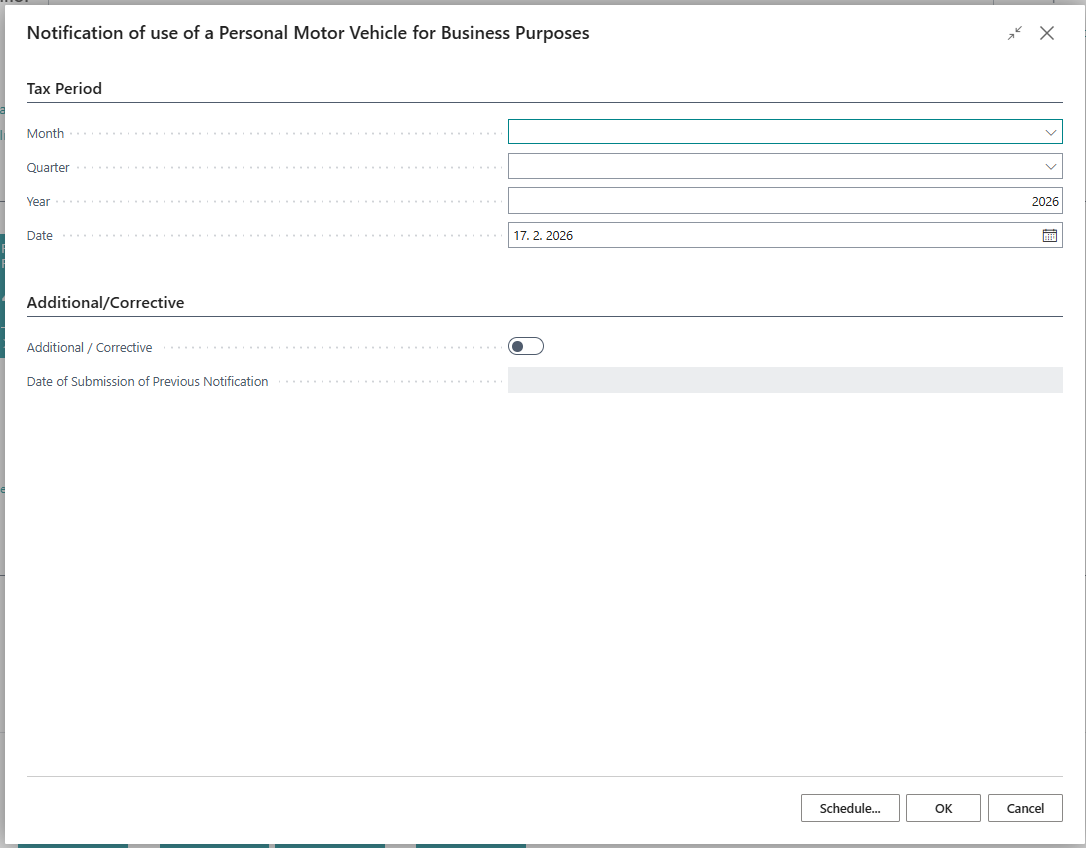Click the greyed-out previous notification date field
1086x848 pixels.
pyautogui.click(x=784, y=380)
